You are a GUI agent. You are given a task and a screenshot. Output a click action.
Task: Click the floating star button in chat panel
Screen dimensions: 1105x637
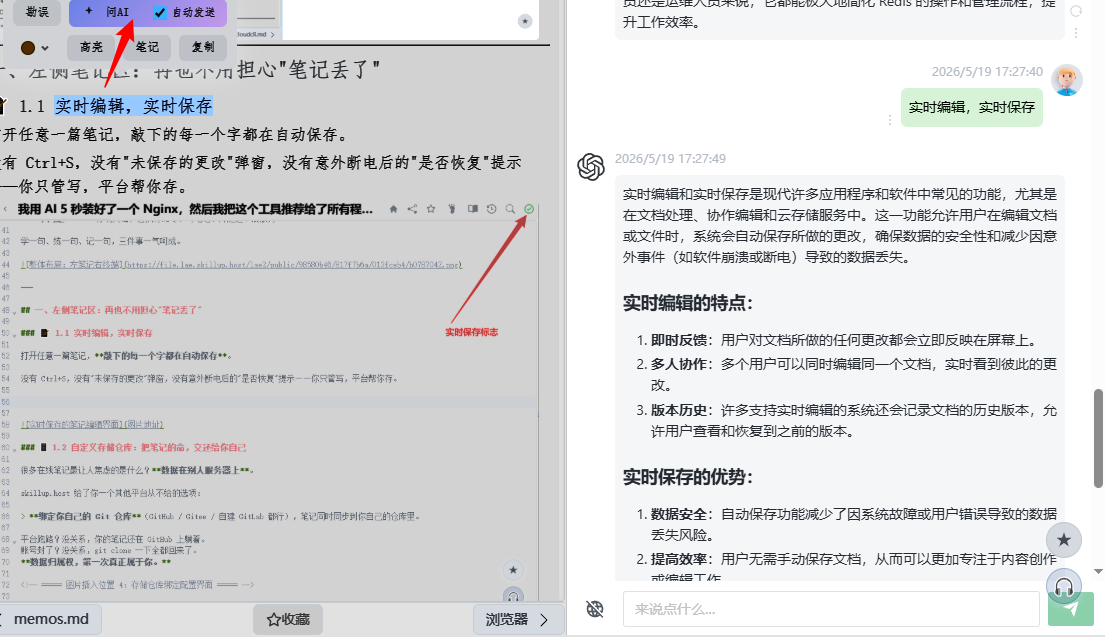click(x=1064, y=540)
